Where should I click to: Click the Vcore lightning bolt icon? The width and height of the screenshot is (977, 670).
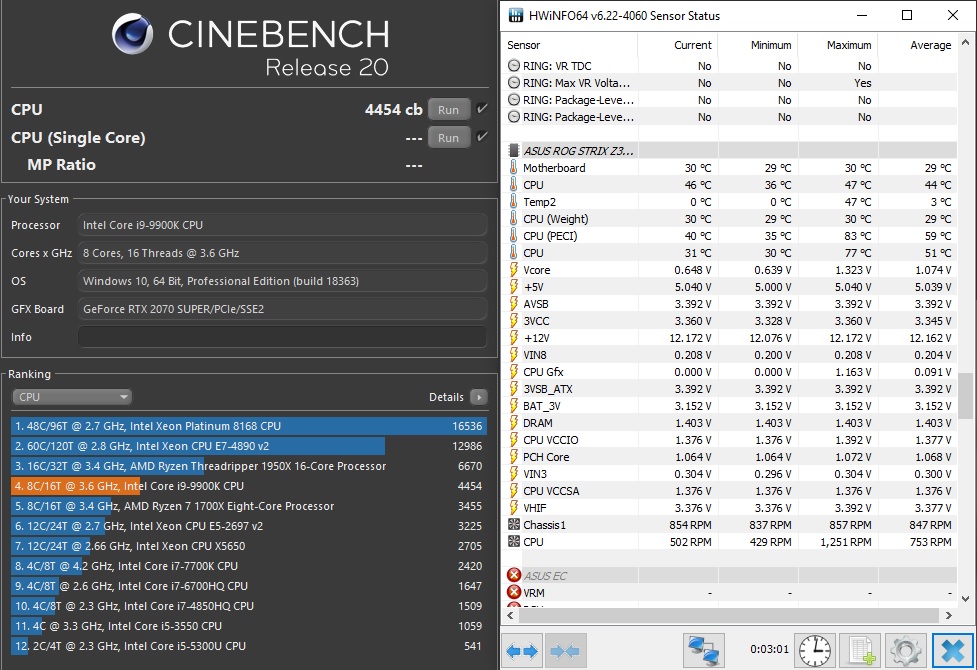pos(514,270)
